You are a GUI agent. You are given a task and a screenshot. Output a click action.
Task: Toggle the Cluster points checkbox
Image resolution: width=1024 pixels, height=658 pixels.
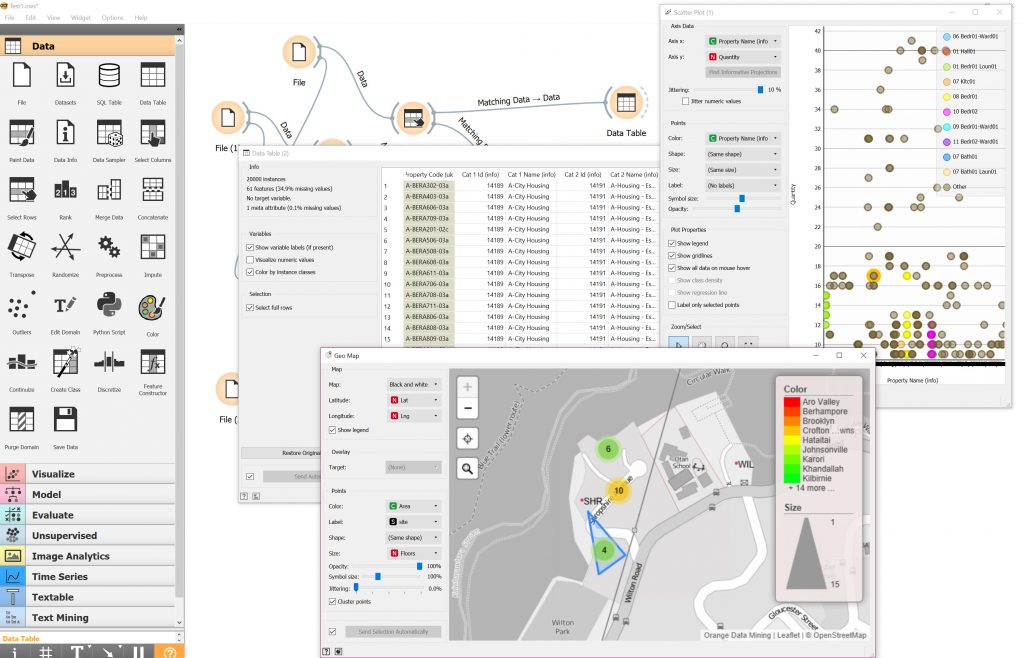click(x=333, y=602)
